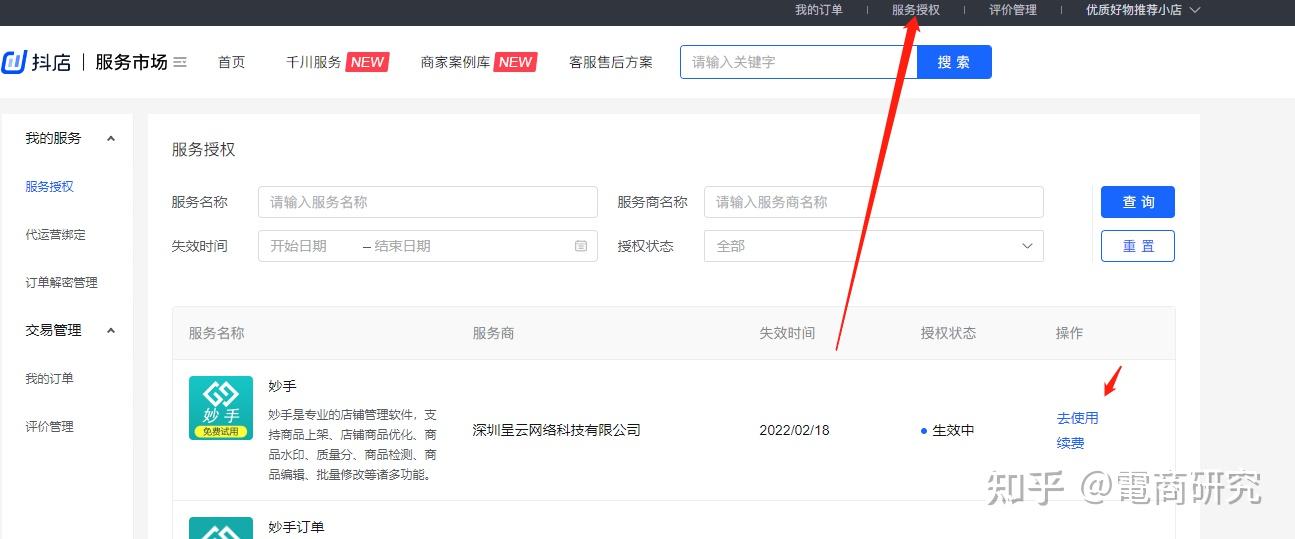Open 客服售后方案 navigation item

point(611,62)
